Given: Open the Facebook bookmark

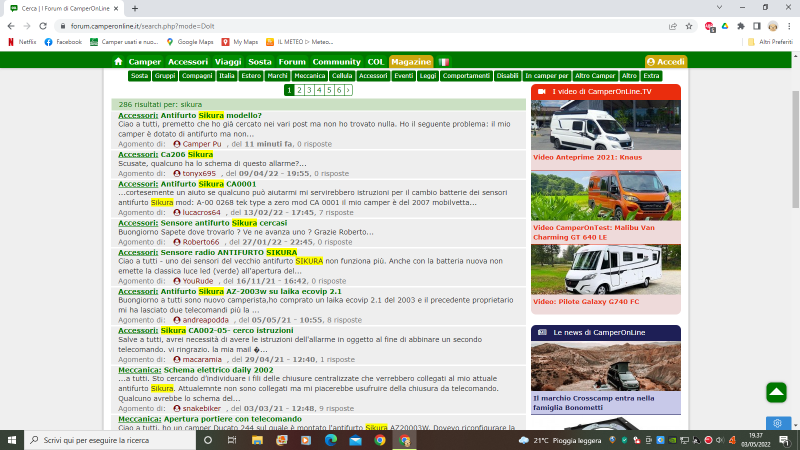Looking at the screenshot, I should (x=63, y=42).
